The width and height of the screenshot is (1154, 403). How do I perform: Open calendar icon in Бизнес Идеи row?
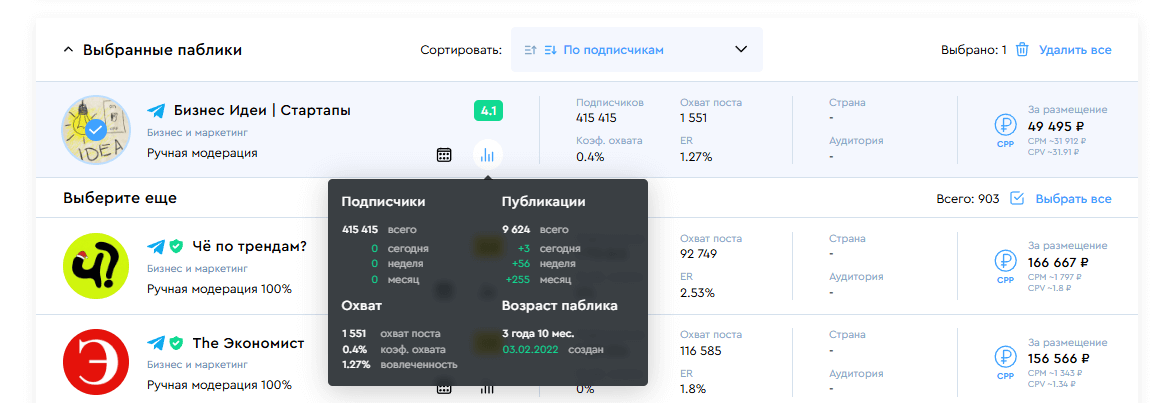pos(444,154)
